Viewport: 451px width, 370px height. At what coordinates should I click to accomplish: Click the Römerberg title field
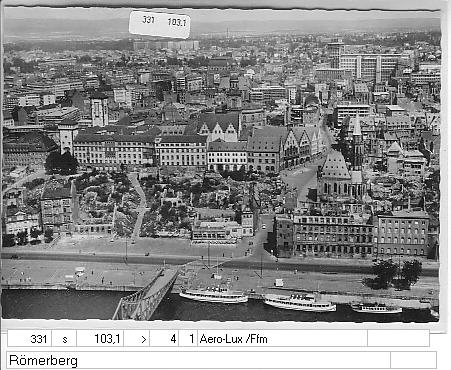(x=198, y=360)
